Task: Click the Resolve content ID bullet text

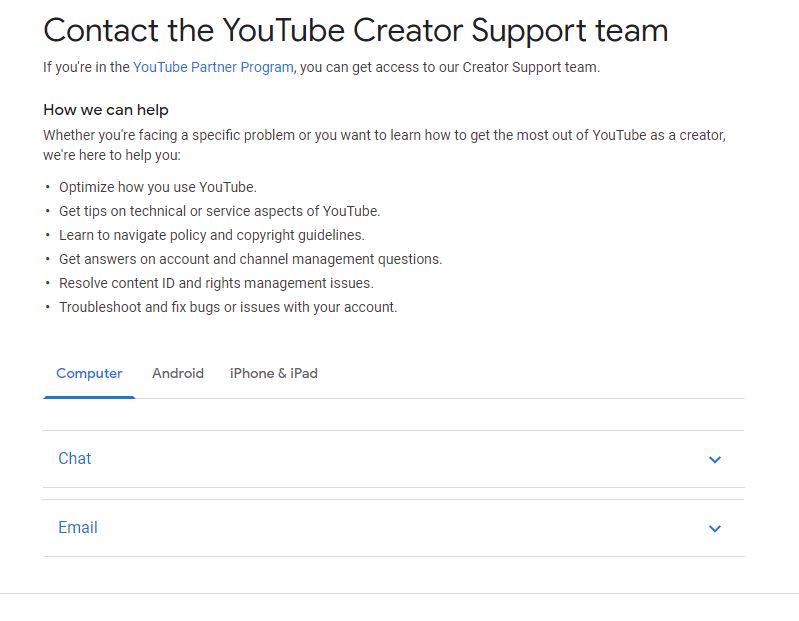Action: point(217,283)
